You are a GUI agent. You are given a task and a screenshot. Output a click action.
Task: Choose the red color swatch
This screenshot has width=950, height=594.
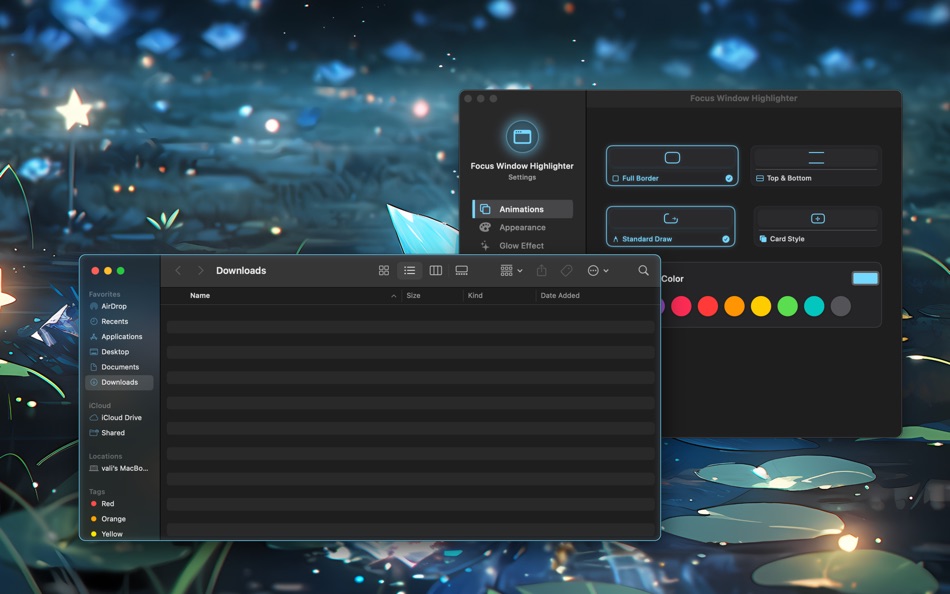click(708, 306)
